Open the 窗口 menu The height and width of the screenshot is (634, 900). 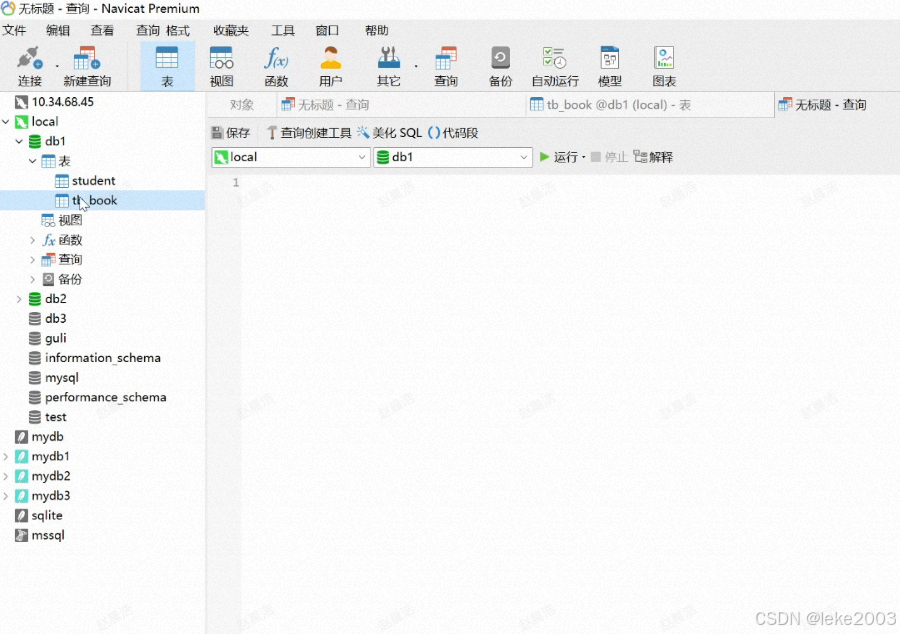coord(327,30)
